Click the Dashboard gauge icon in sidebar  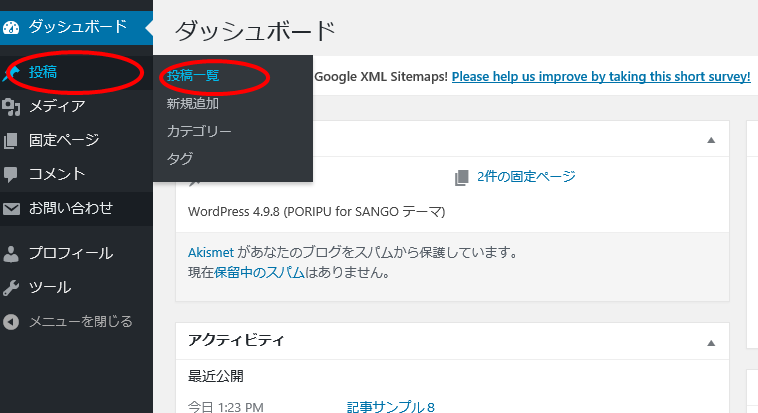[x=11, y=28]
